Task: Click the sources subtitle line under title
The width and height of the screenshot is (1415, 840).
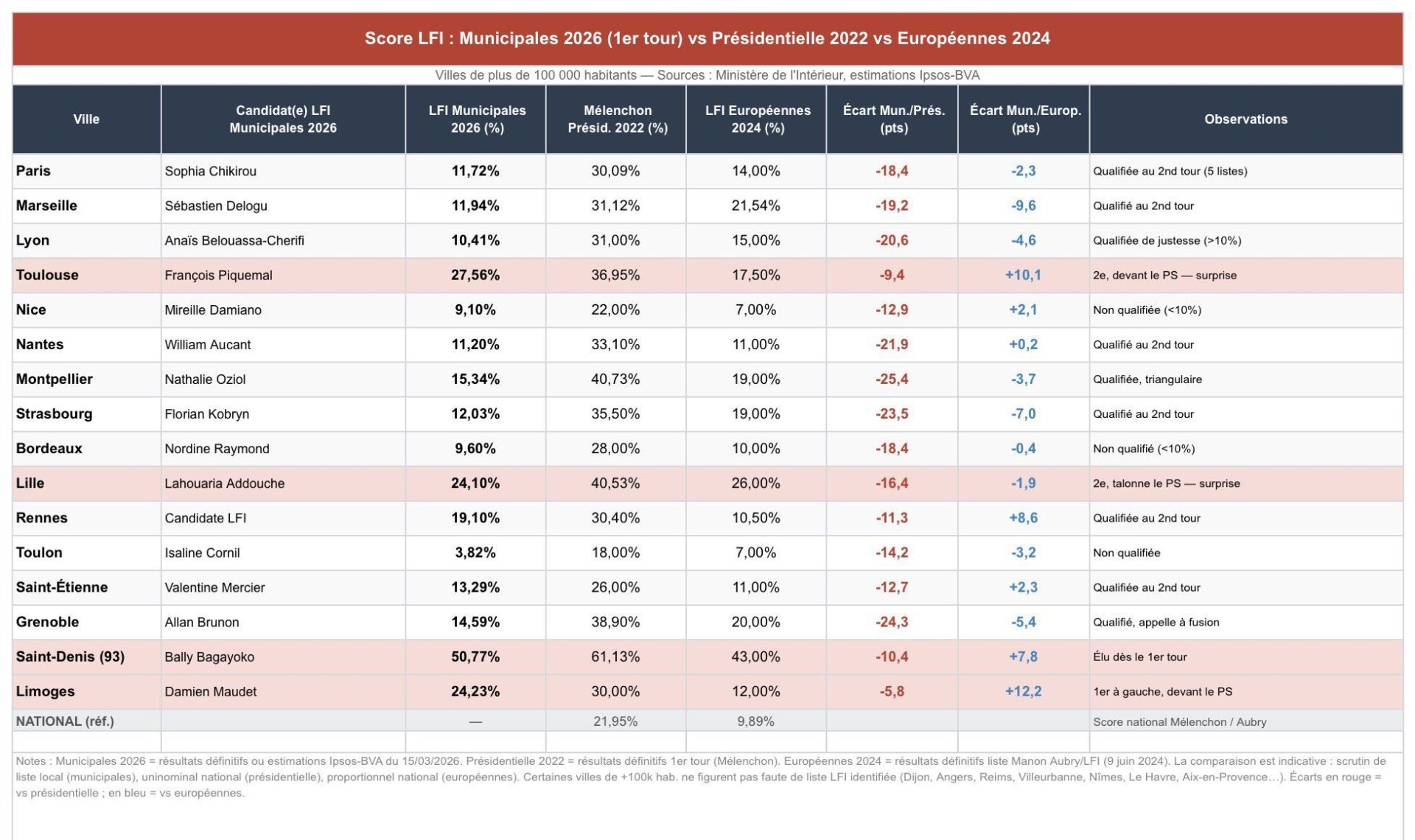Action: pyautogui.click(x=707, y=75)
